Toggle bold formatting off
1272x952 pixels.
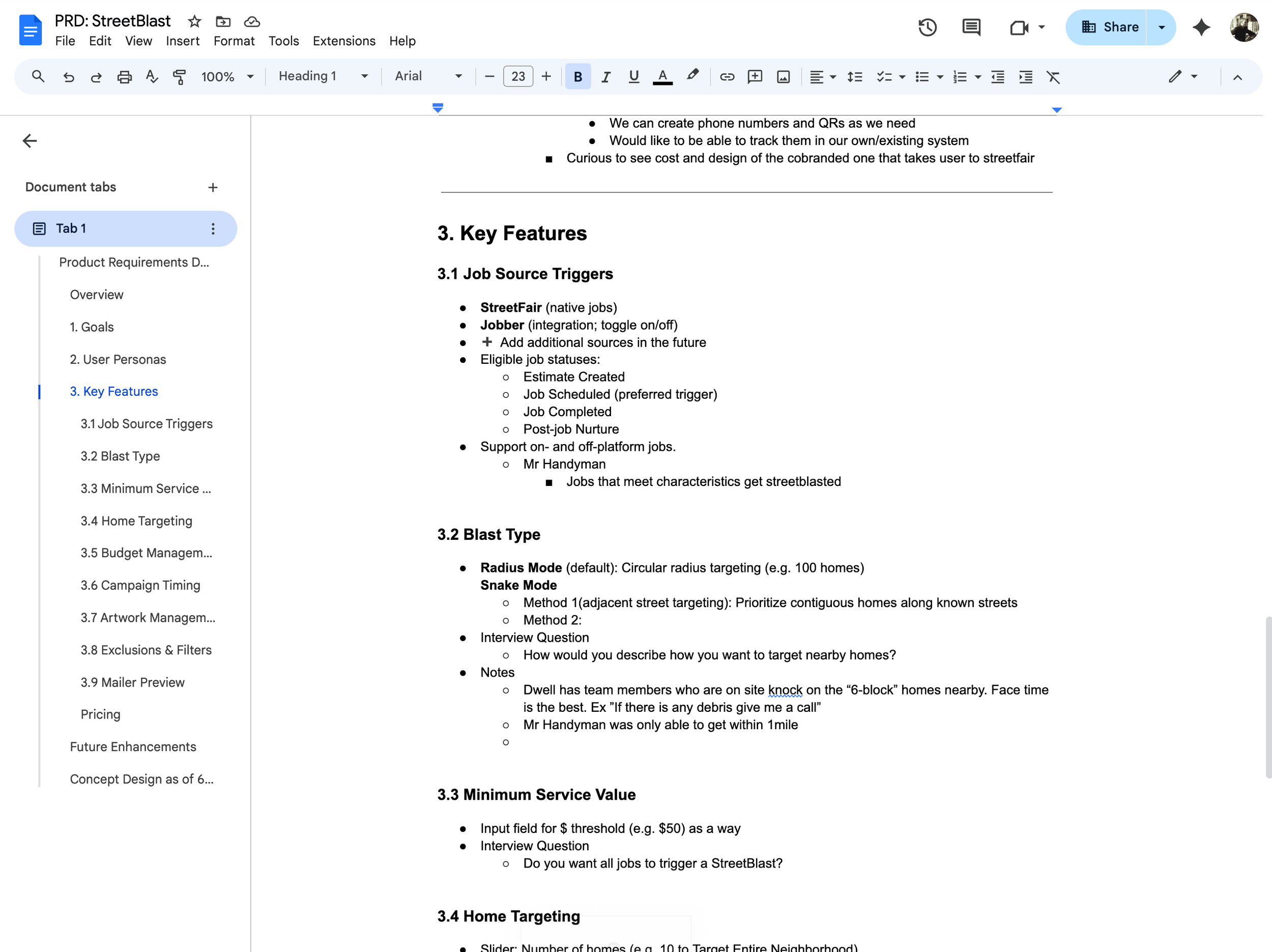(578, 76)
